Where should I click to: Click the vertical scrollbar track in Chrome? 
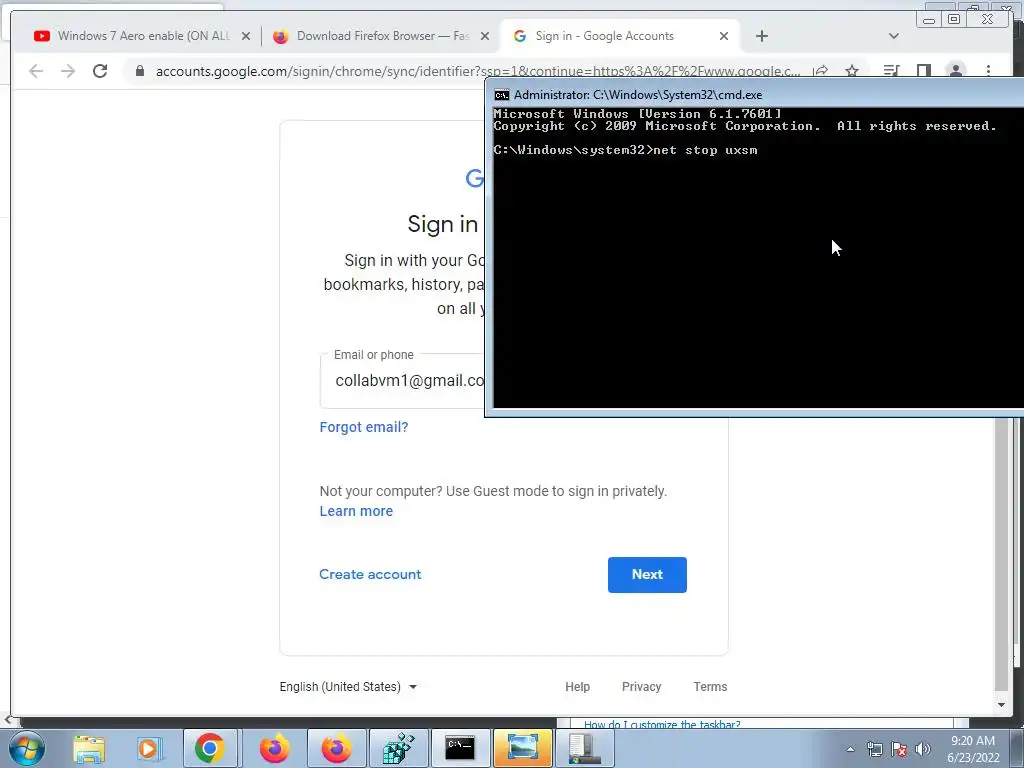coord(1001,555)
